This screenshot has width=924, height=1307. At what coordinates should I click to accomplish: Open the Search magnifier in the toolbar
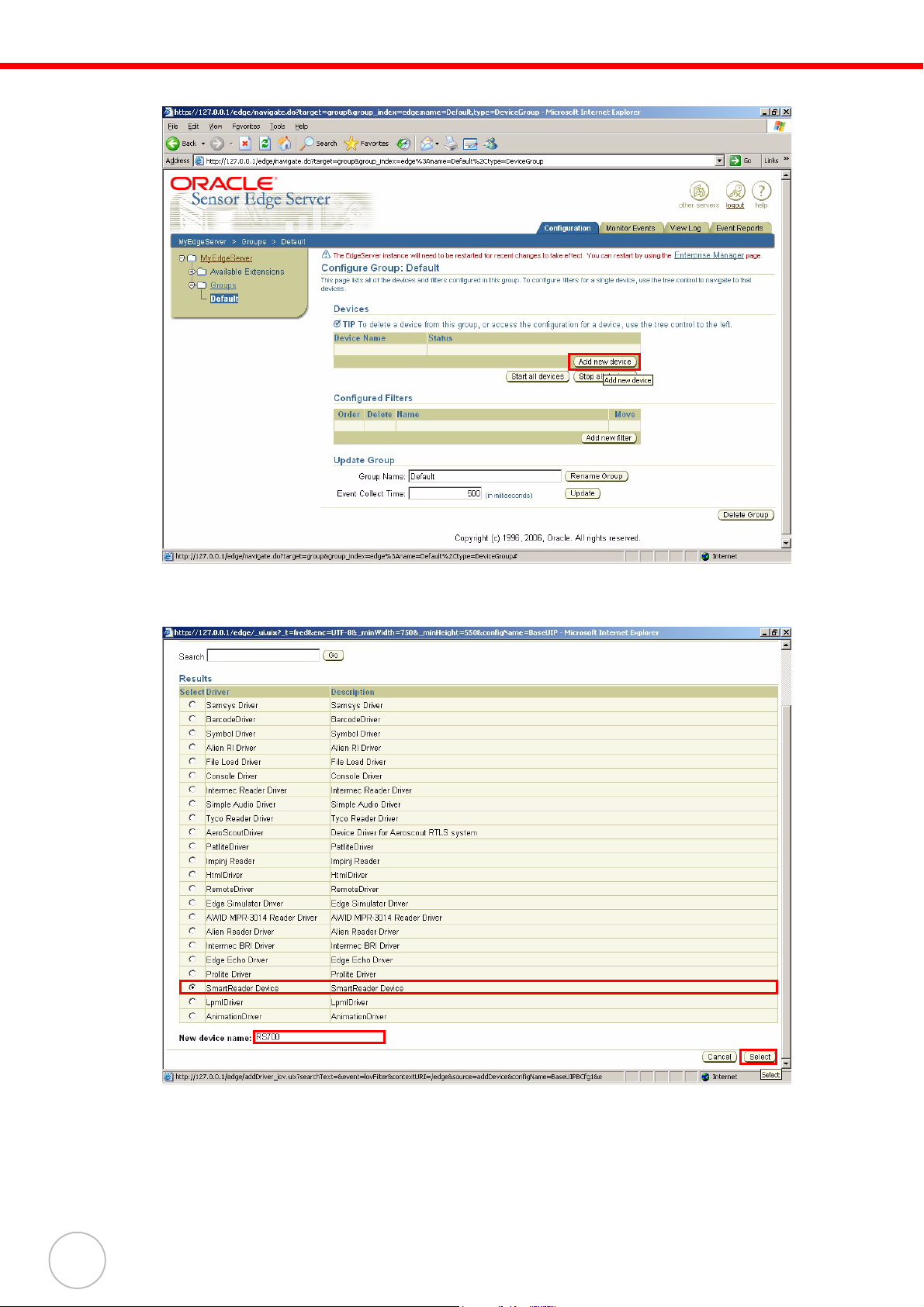[307, 143]
